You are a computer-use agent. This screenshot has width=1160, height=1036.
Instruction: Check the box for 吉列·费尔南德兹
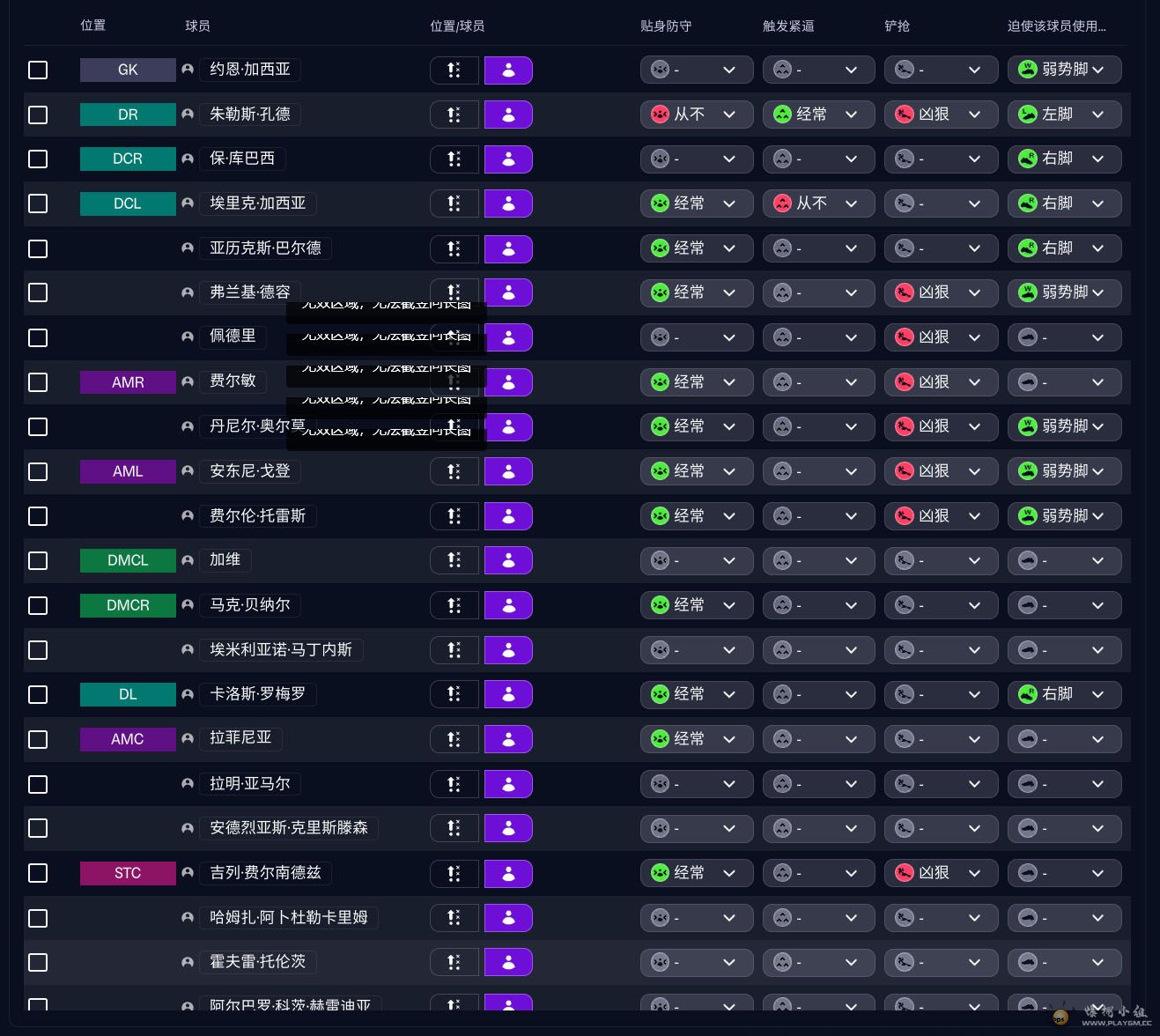[38, 873]
